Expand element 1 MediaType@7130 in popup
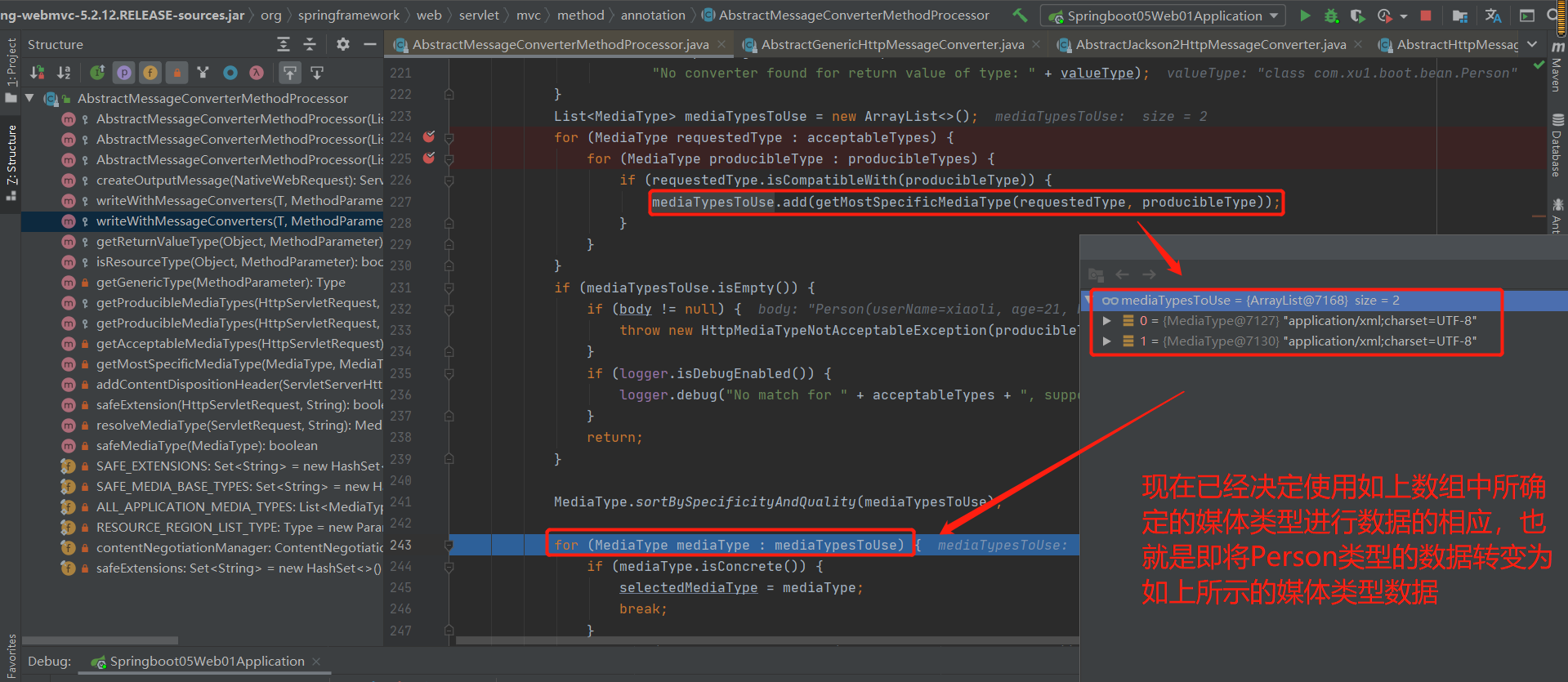 point(1107,341)
